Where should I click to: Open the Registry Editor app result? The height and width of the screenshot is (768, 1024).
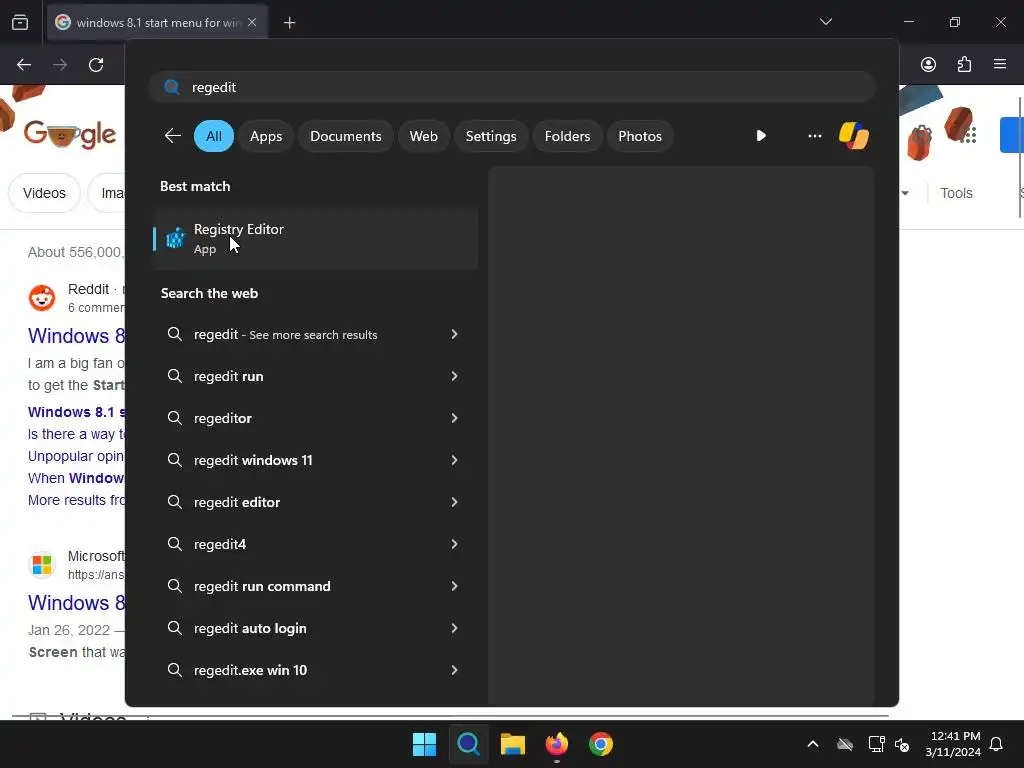[315, 238]
